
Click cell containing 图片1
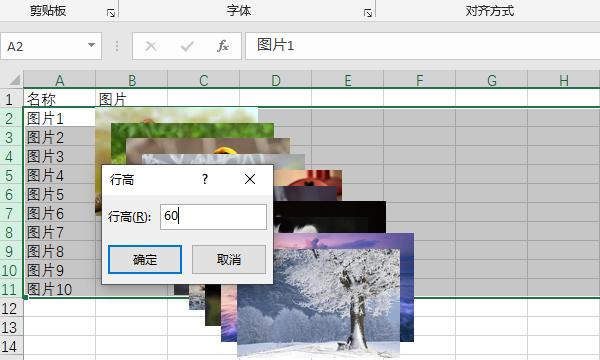[59, 117]
